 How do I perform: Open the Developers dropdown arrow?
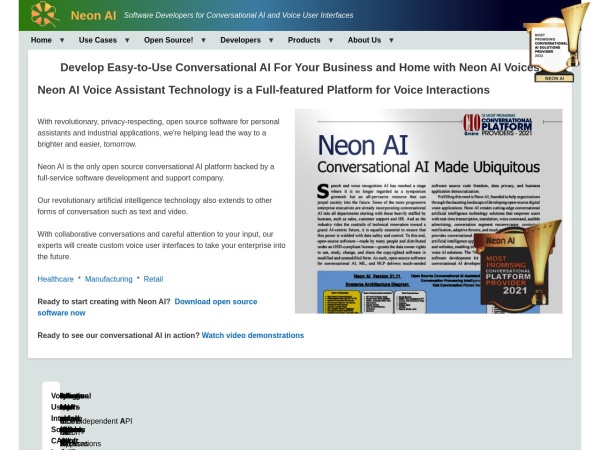point(271,40)
